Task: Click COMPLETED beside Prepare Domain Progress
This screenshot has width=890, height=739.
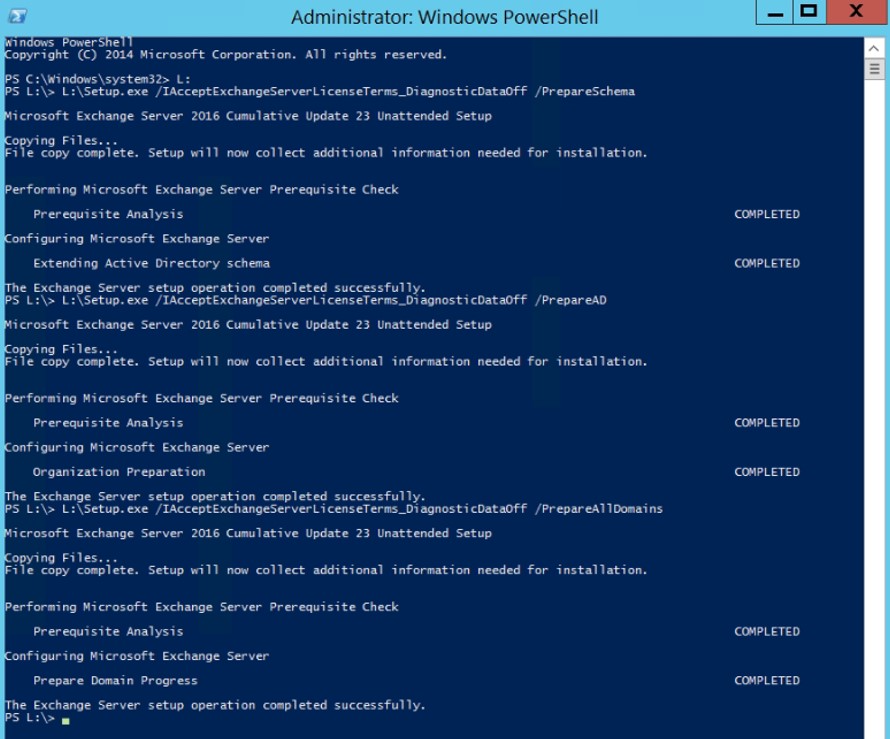Action: coord(767,681)
